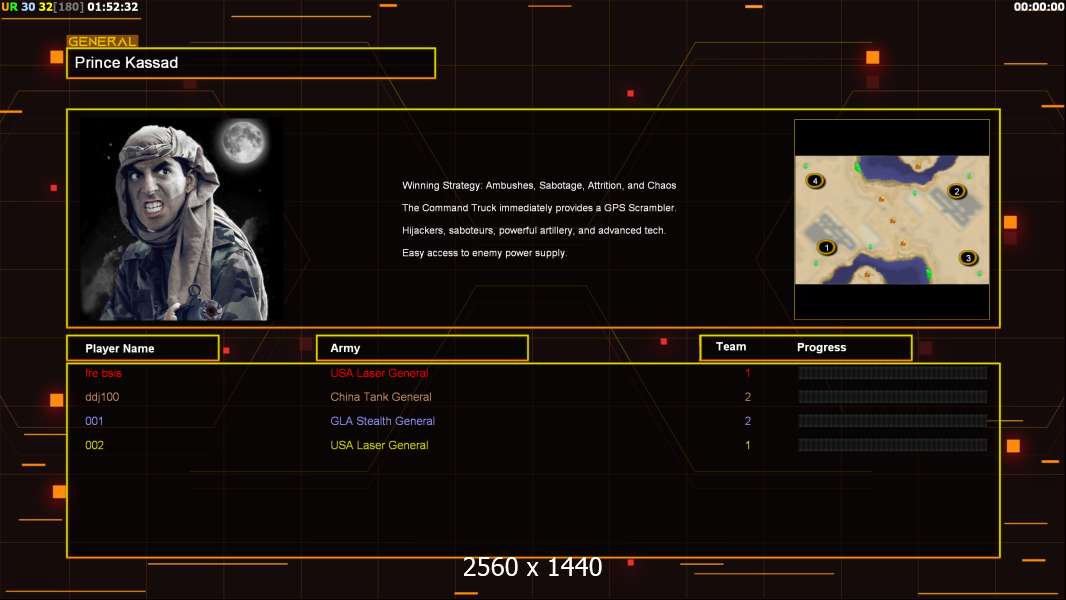The height and width of the screenshot is (600, 1066).
Task: Click the progress bar for player 002
Action: tap(892, 445)
